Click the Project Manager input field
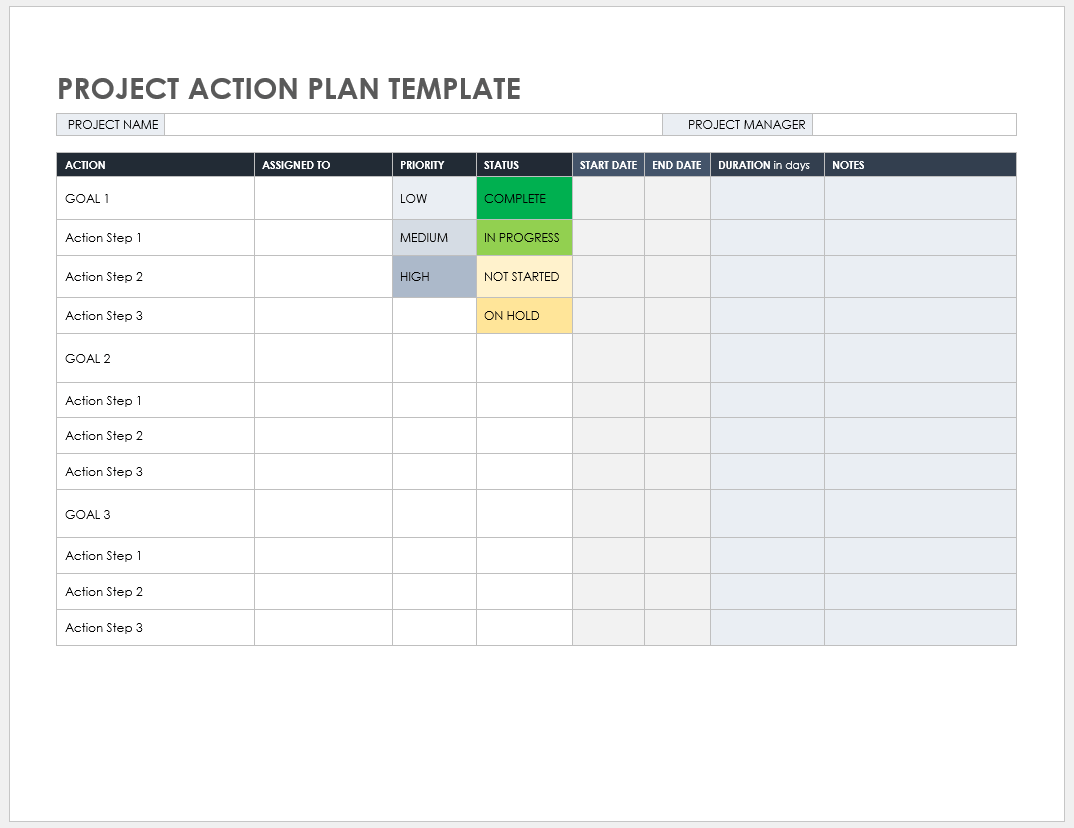1074x828 pixels. [x=914, y=125]
